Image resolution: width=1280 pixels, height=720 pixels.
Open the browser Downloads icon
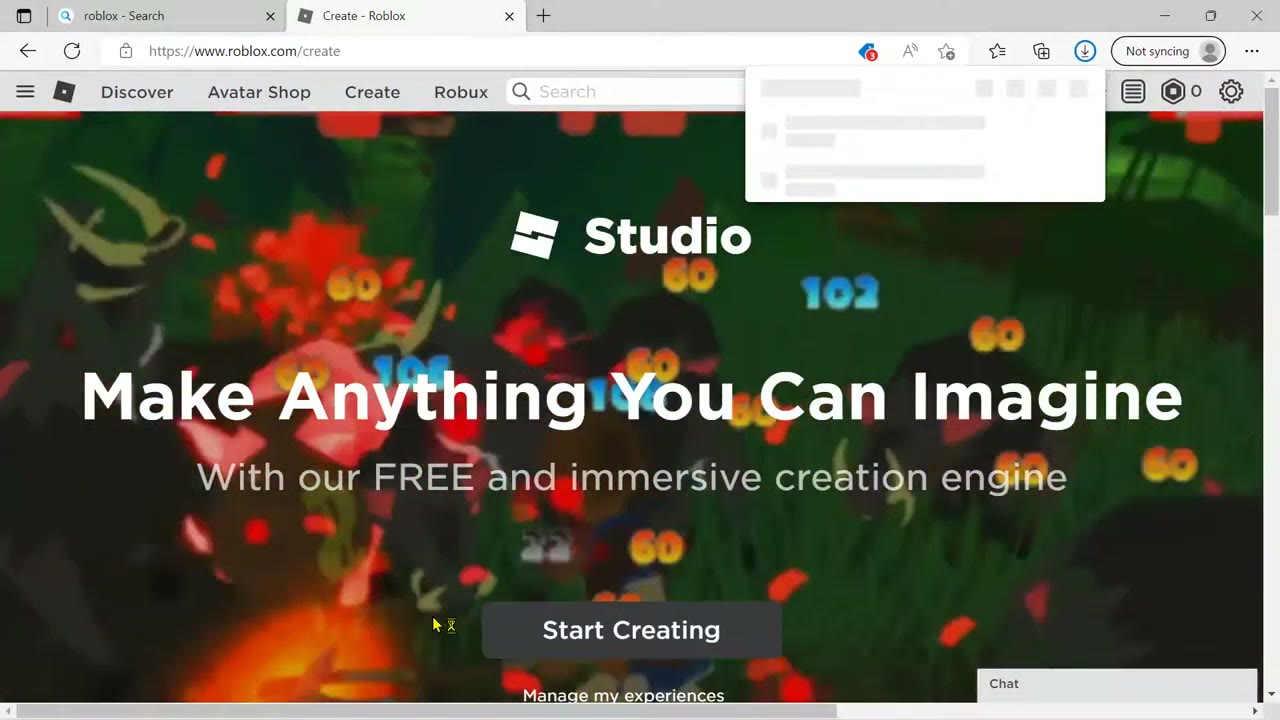click(1085, 51)
